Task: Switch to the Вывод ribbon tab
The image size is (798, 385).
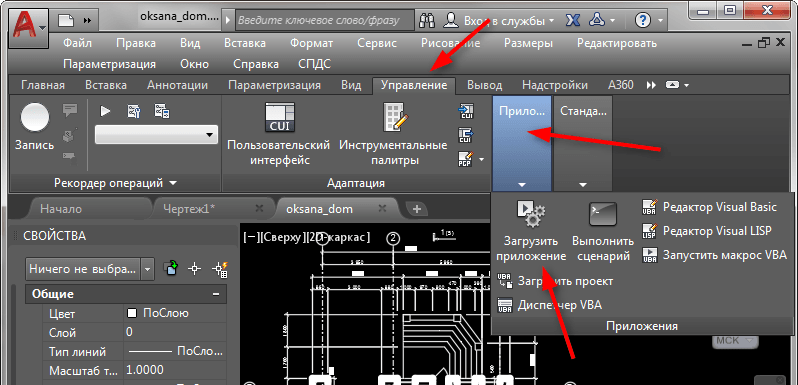Action: pos(484,85)
